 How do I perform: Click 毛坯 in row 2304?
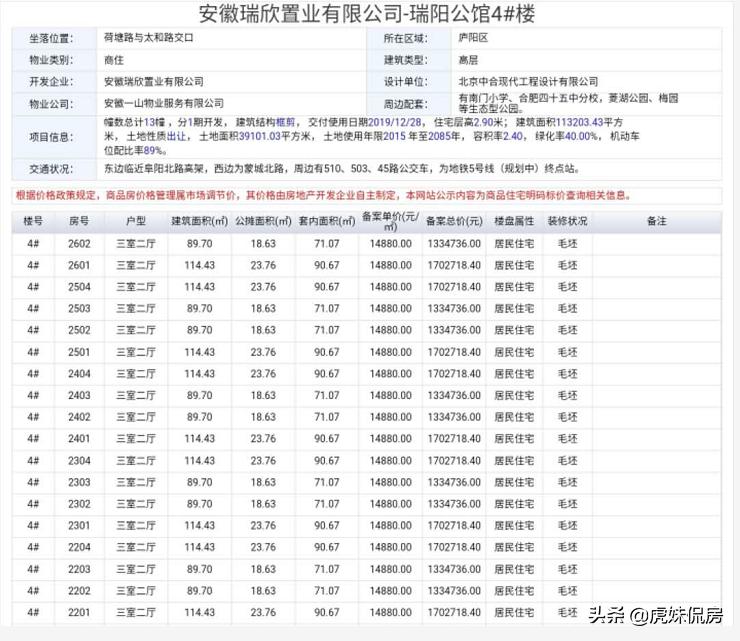[x=568, y=461]
